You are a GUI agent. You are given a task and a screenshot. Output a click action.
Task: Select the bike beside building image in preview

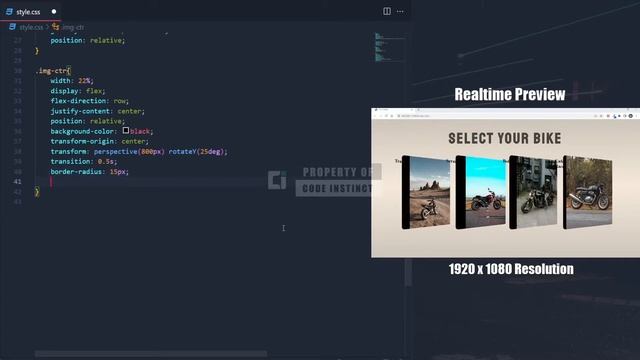point(533,192)
